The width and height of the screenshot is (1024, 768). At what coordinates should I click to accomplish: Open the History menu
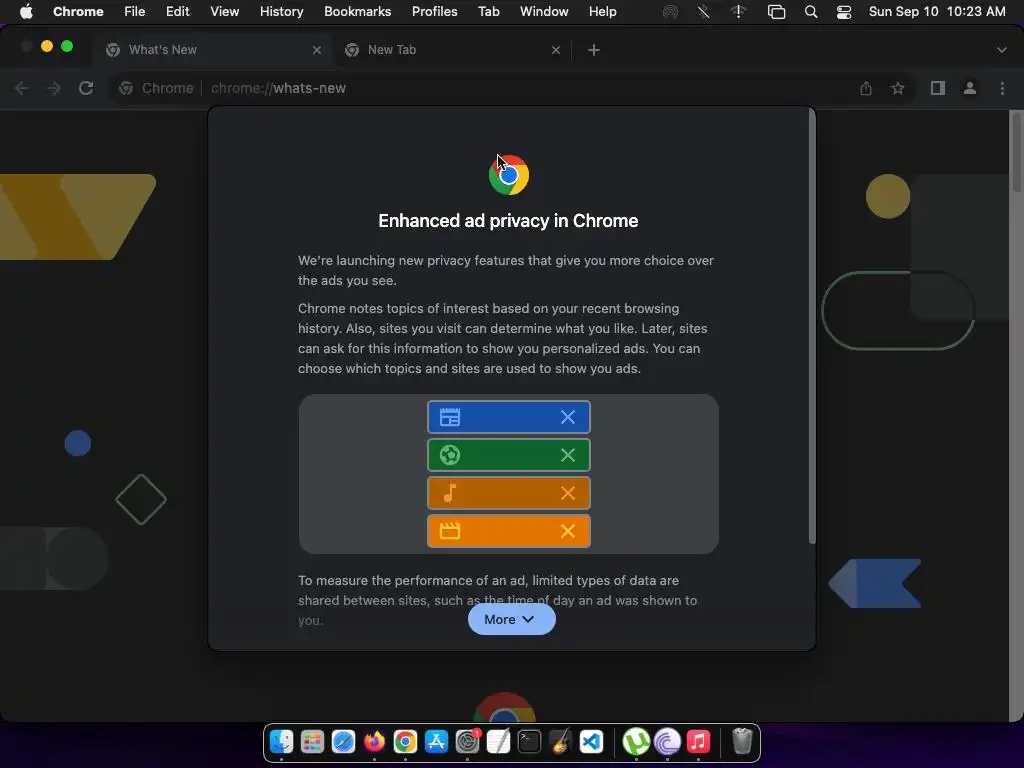pyautogui.click(x=281, y=11)
